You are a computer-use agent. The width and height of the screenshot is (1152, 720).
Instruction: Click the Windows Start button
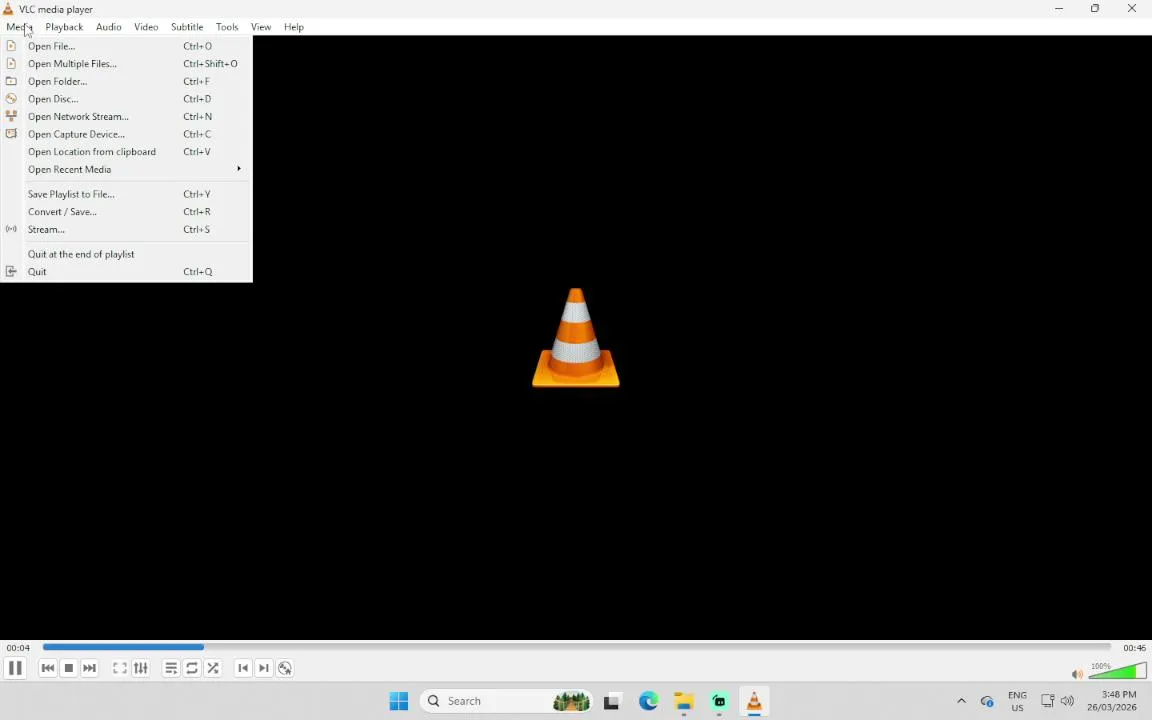tap(399, 701)
